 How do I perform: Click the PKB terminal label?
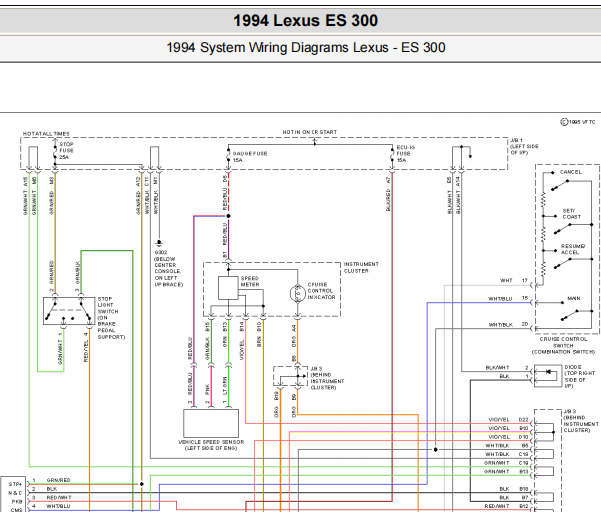pos(16,502)
